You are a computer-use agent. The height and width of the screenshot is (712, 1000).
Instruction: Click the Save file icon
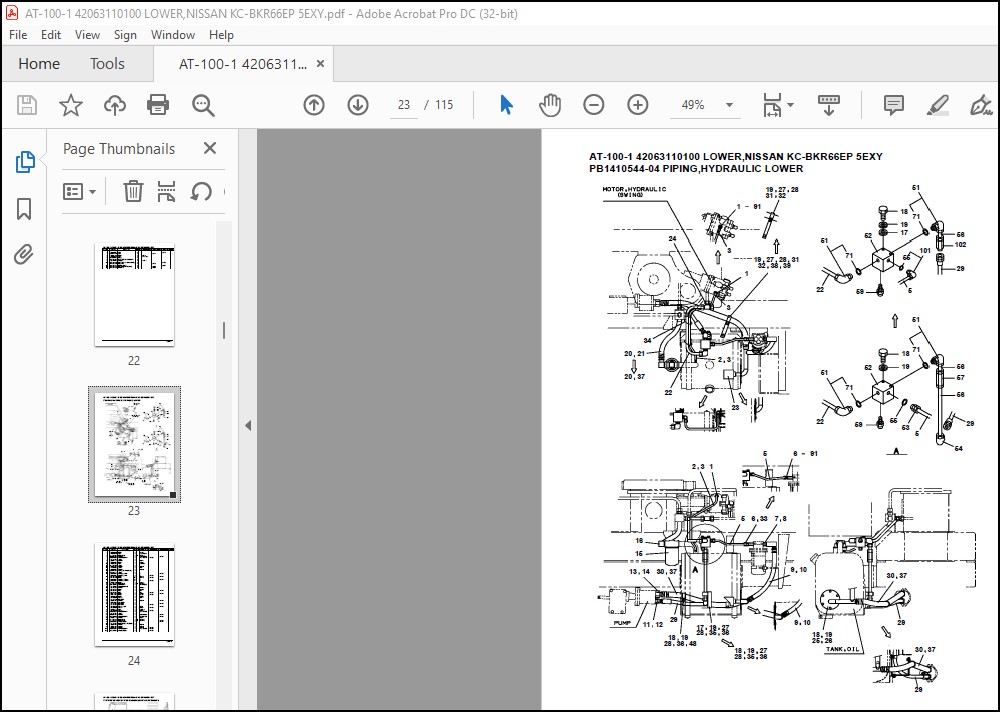(27, 105)
